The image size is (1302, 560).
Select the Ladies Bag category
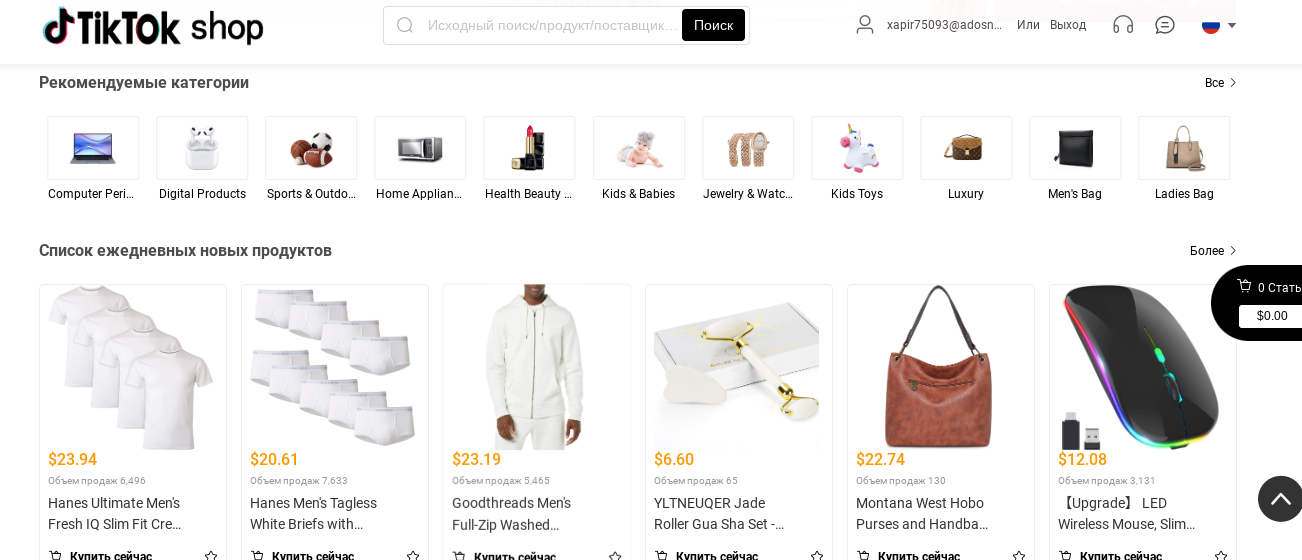1184,149
